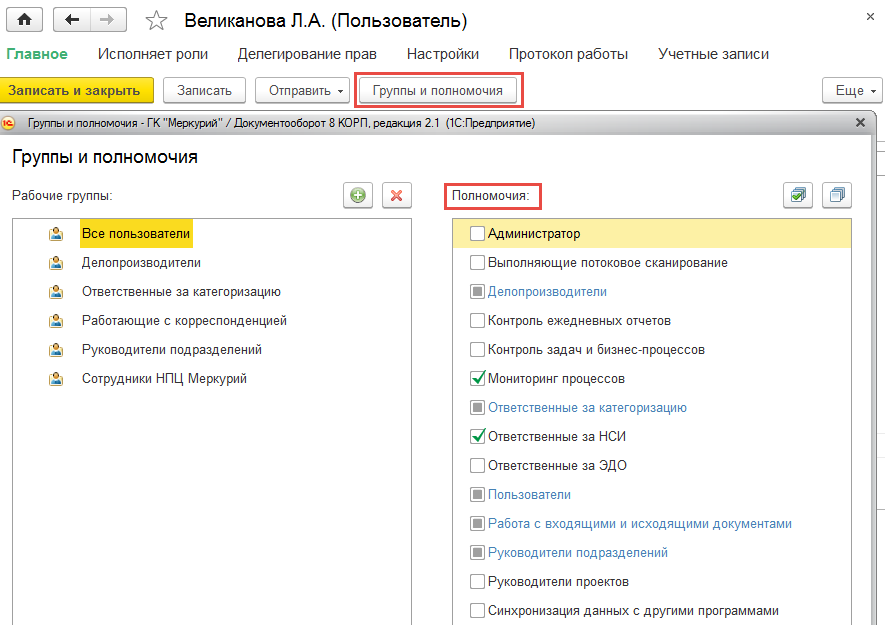Click the Администратор permission label

tap(534, 234)
